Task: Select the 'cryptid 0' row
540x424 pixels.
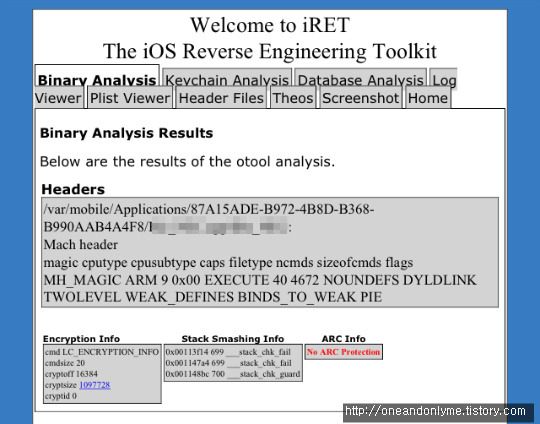Action: coord(61,396)
